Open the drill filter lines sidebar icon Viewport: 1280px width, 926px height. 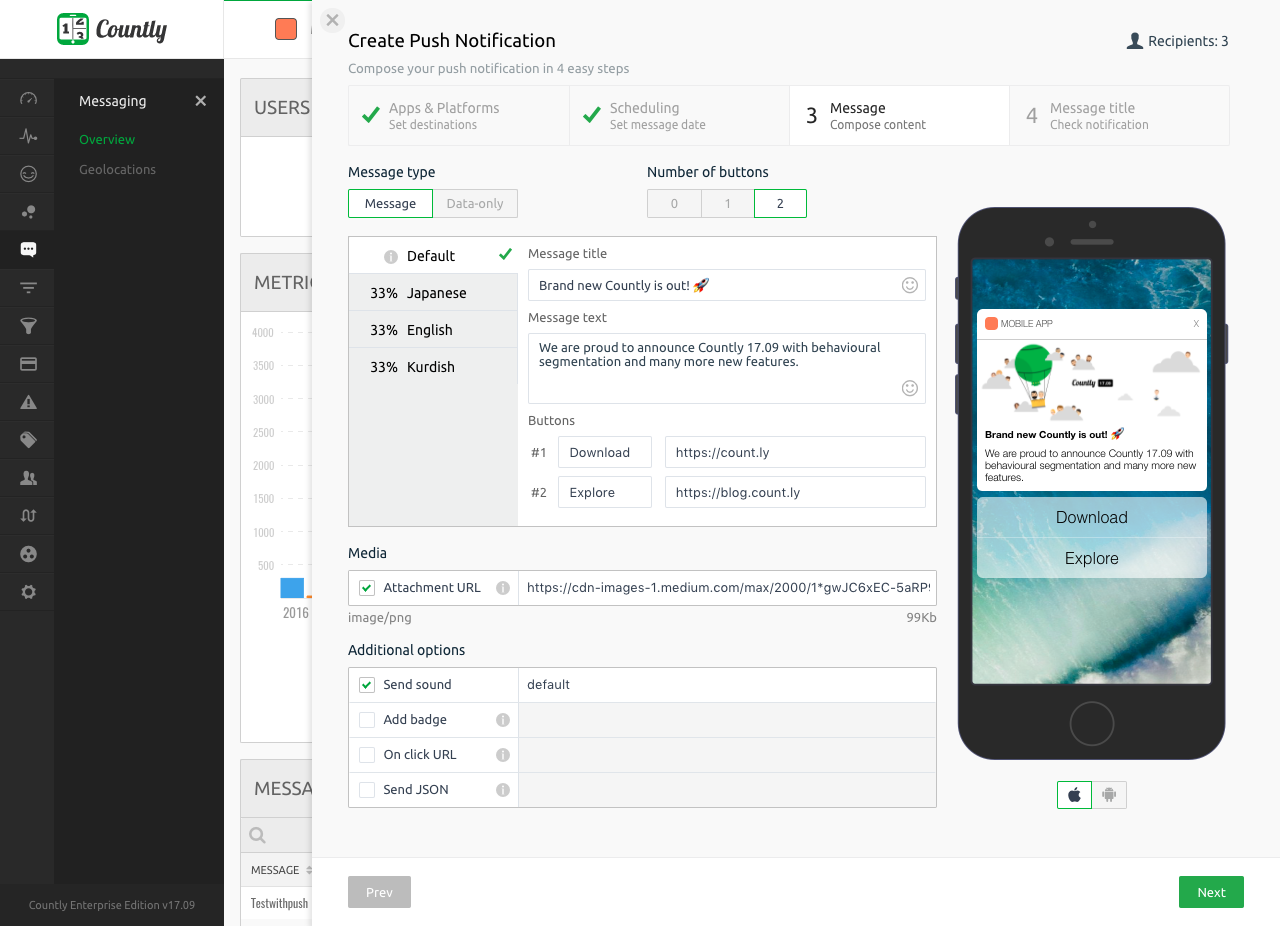click(28, 288)
